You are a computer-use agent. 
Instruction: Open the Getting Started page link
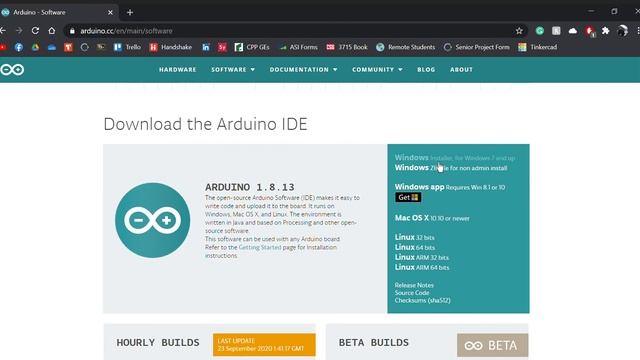[260, 247]
